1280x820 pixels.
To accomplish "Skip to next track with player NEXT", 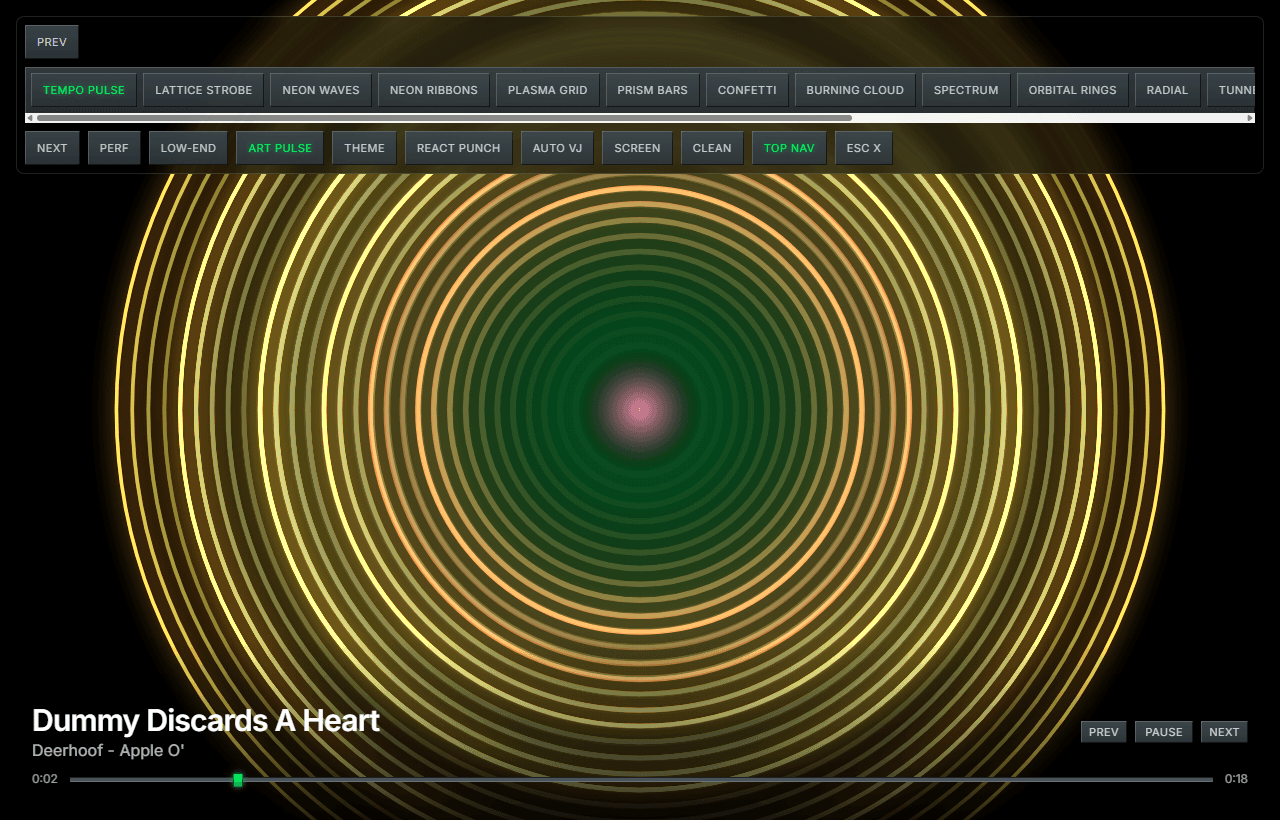I will point(1224,732).
